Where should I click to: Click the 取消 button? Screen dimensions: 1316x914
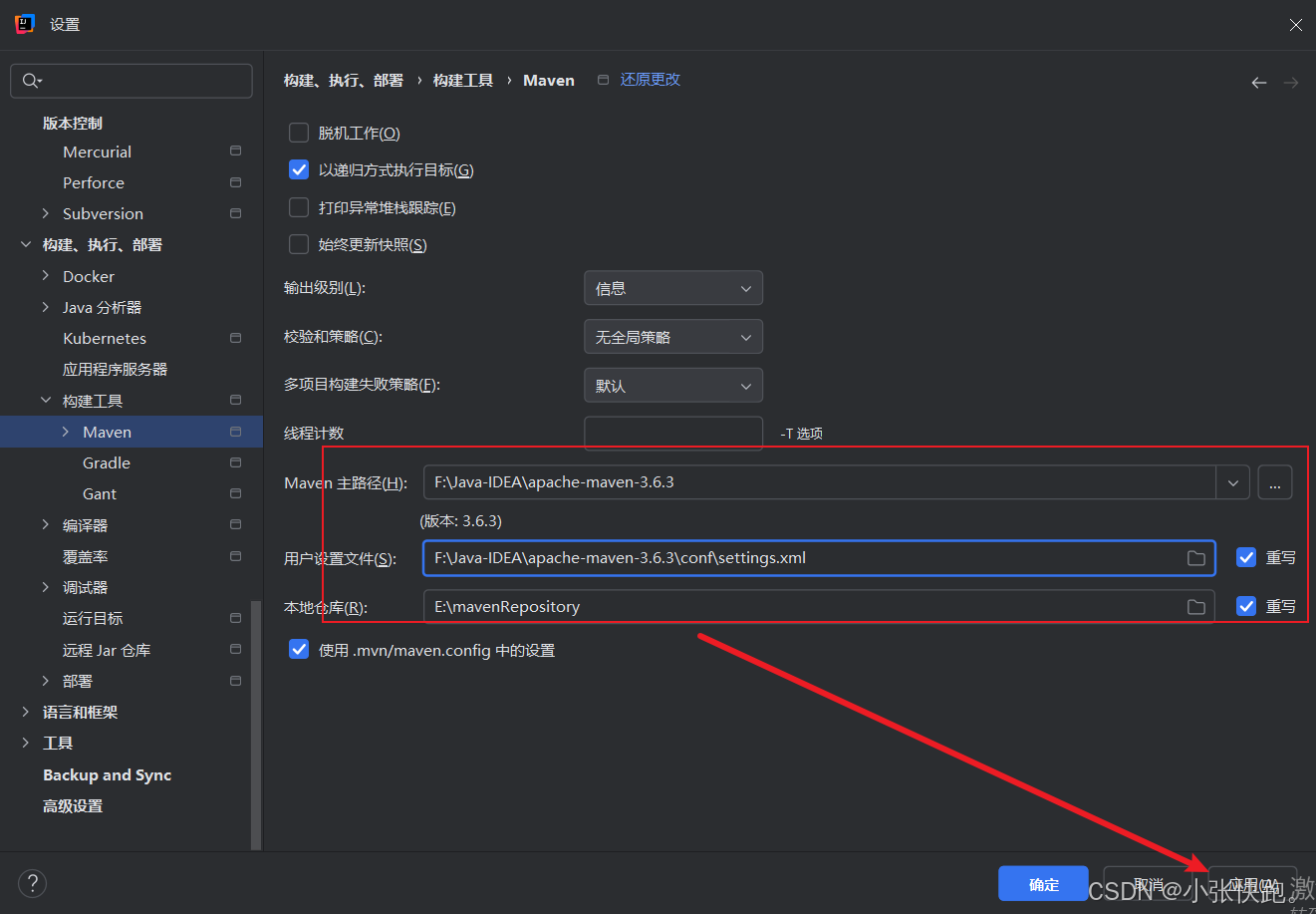[x=1148, y=884]
